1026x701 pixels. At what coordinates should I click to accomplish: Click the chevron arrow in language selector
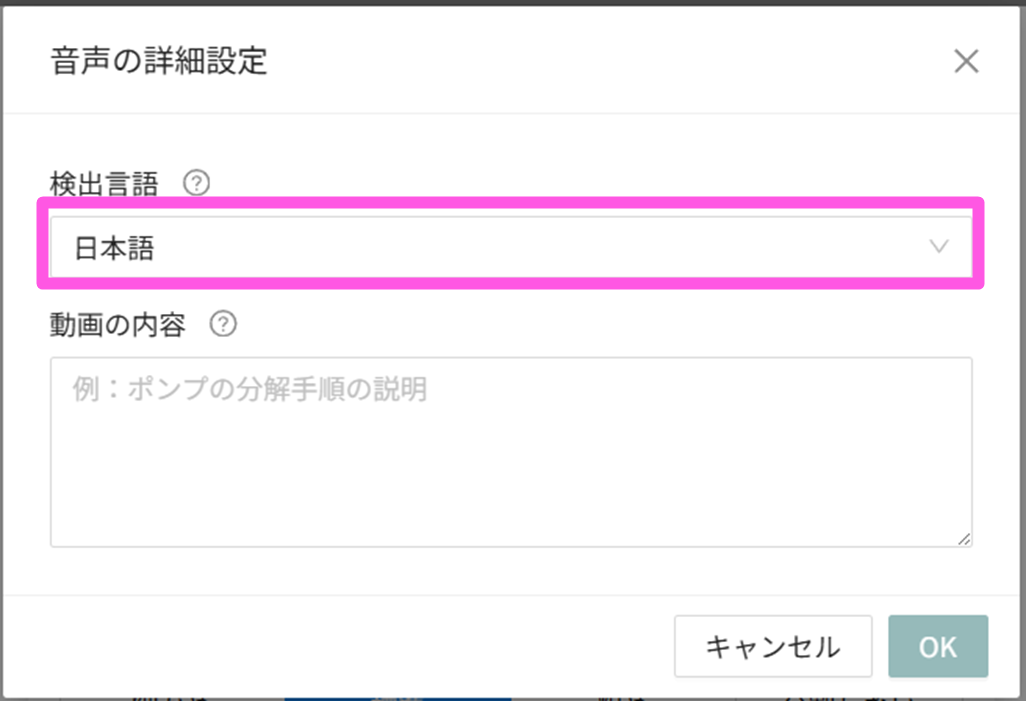click(x=938, y=247)
